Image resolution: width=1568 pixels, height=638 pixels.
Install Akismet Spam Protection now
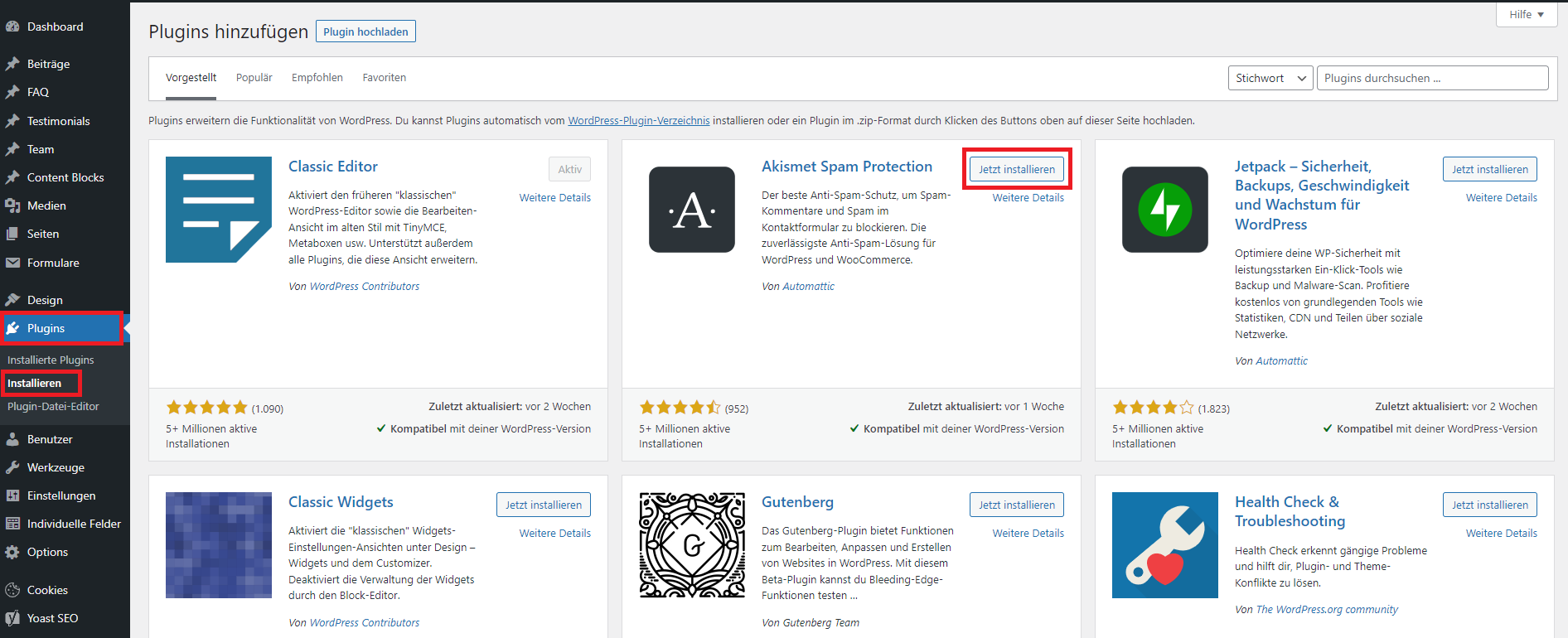coord(1017,169)
